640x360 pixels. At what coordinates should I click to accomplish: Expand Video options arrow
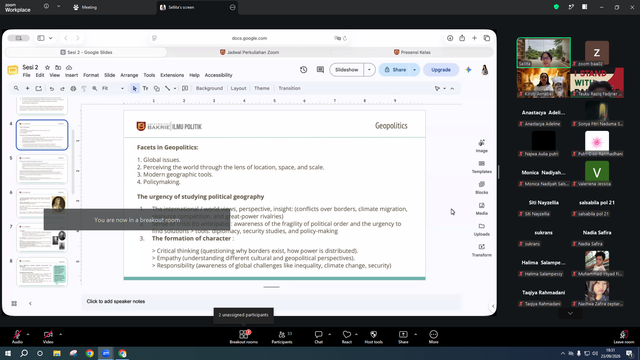click(60, 334)
